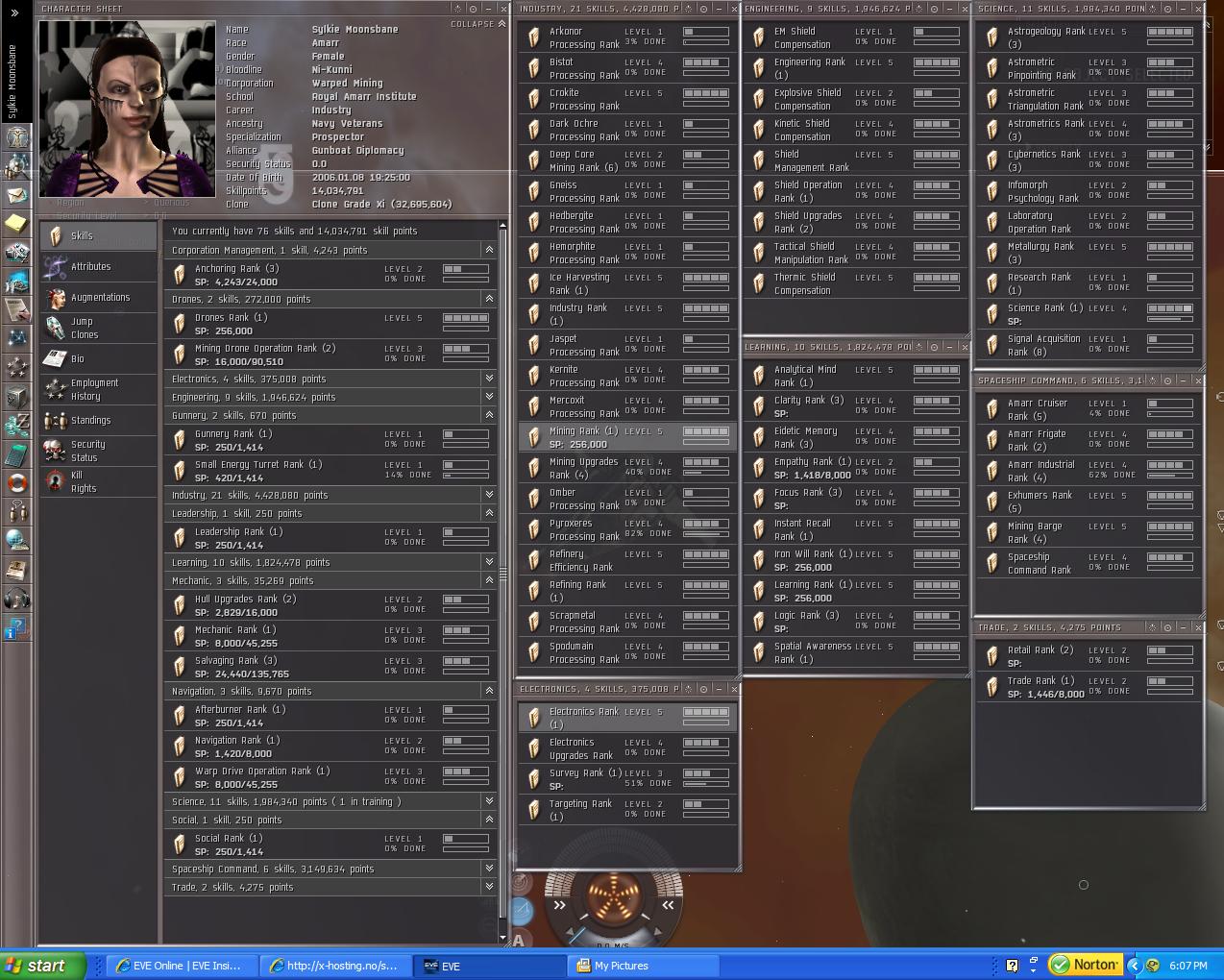Viewport: 1224px width, 980px height.
Task: Switch to the Attributes tab
Action: (98, 266)
